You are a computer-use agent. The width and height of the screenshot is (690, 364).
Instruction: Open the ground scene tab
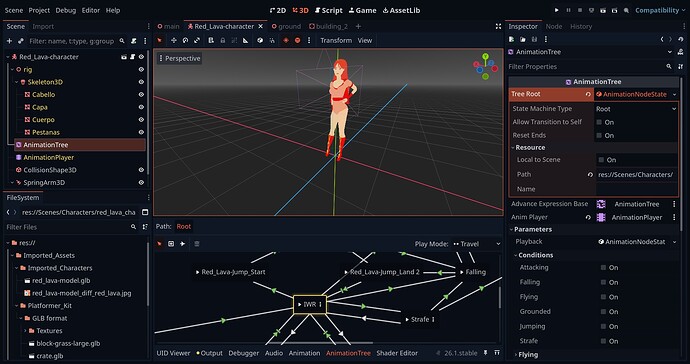[x=286, y=26]
